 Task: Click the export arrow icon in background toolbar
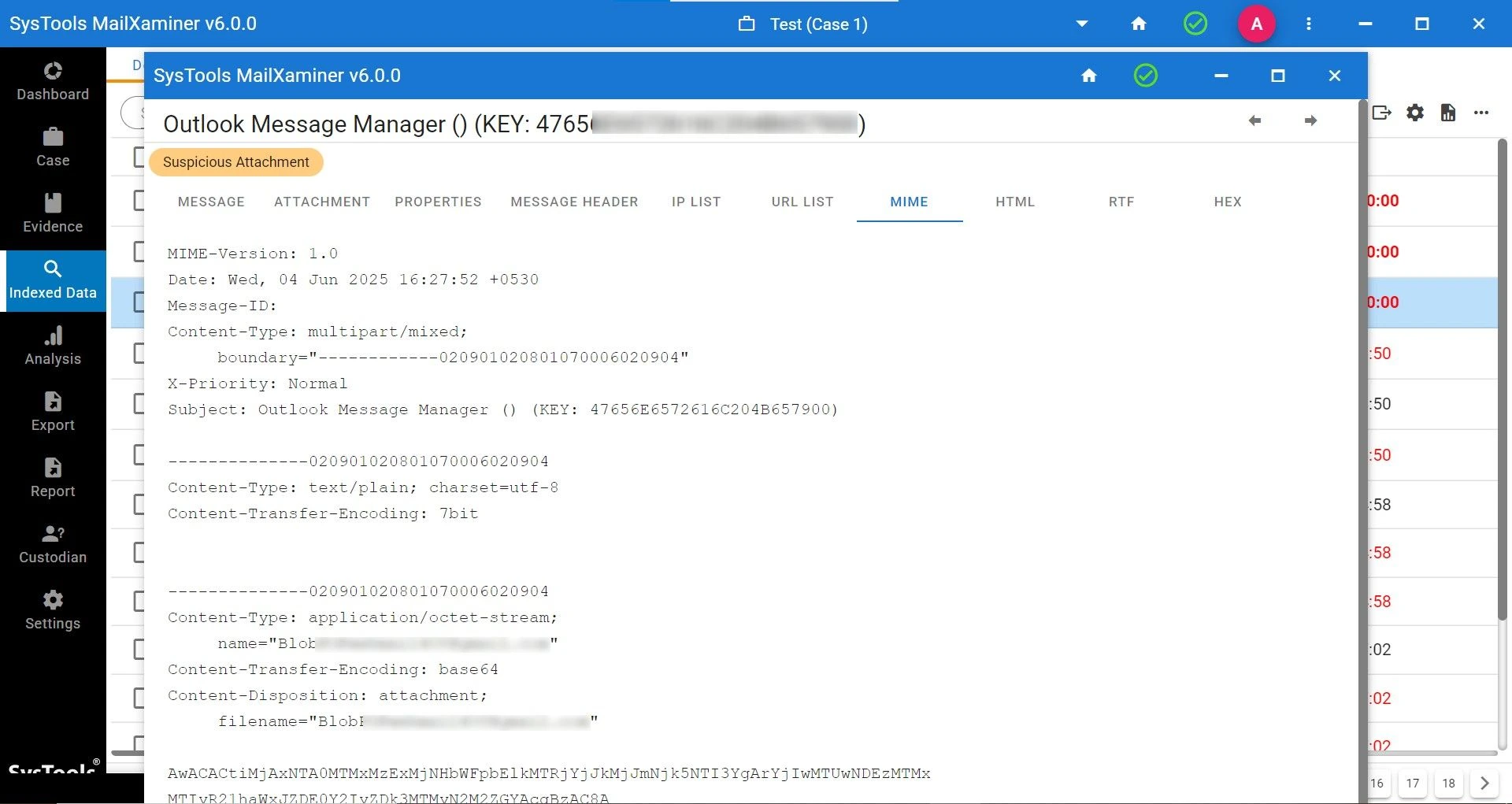pyautogui.click(x=1381, y=113)
